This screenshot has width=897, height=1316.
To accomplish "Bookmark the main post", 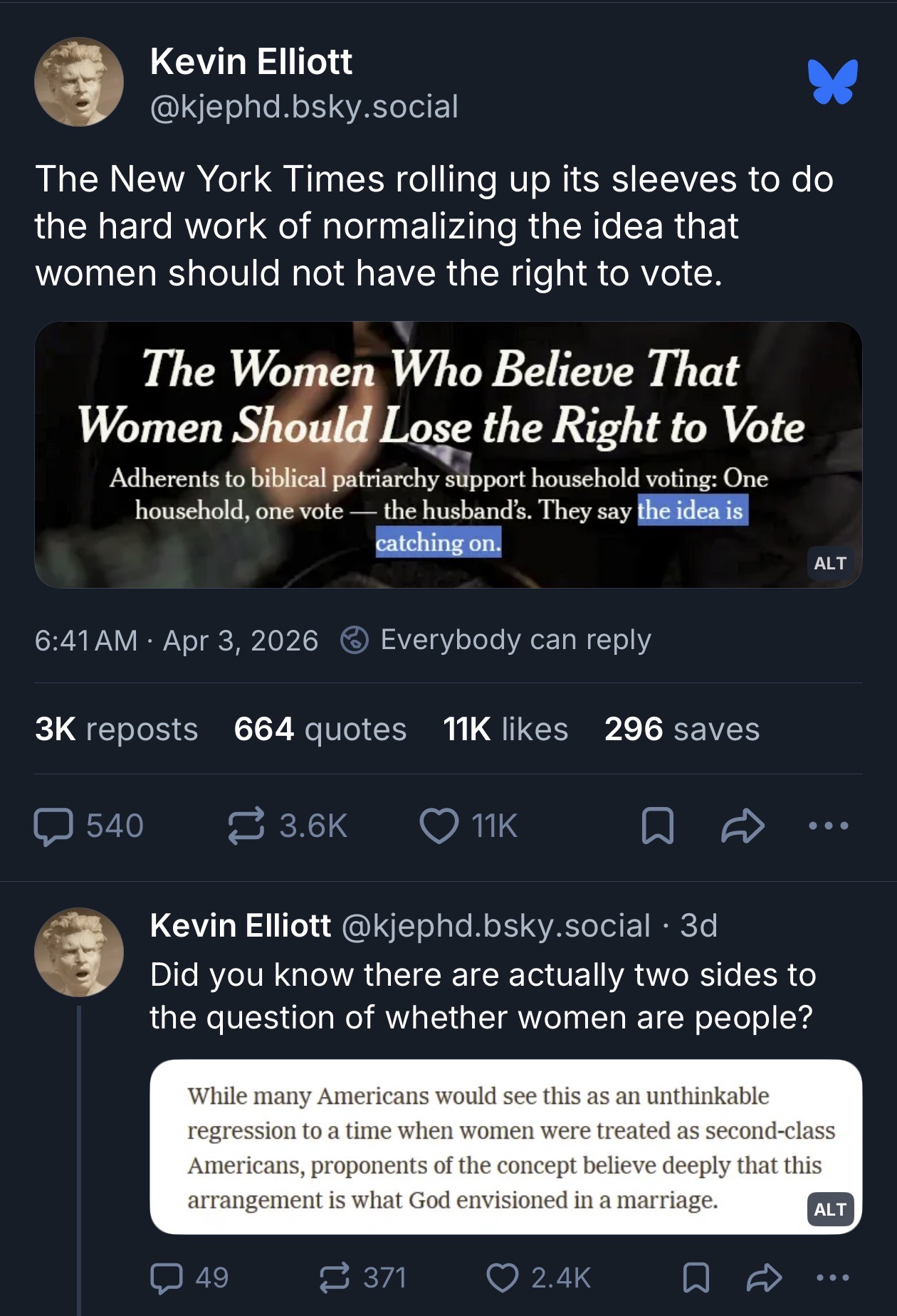I will [657, 826].
